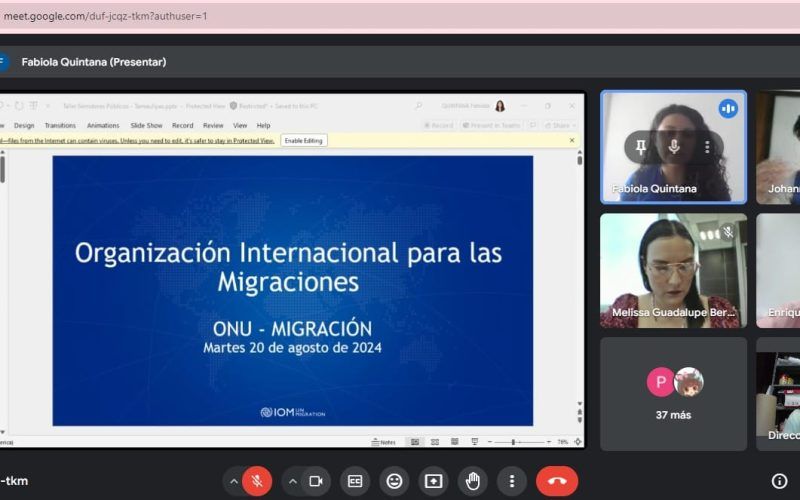Click the Enable Editing button
The image size is (800, 500).
pyautogui.click(x=304, y=141)
